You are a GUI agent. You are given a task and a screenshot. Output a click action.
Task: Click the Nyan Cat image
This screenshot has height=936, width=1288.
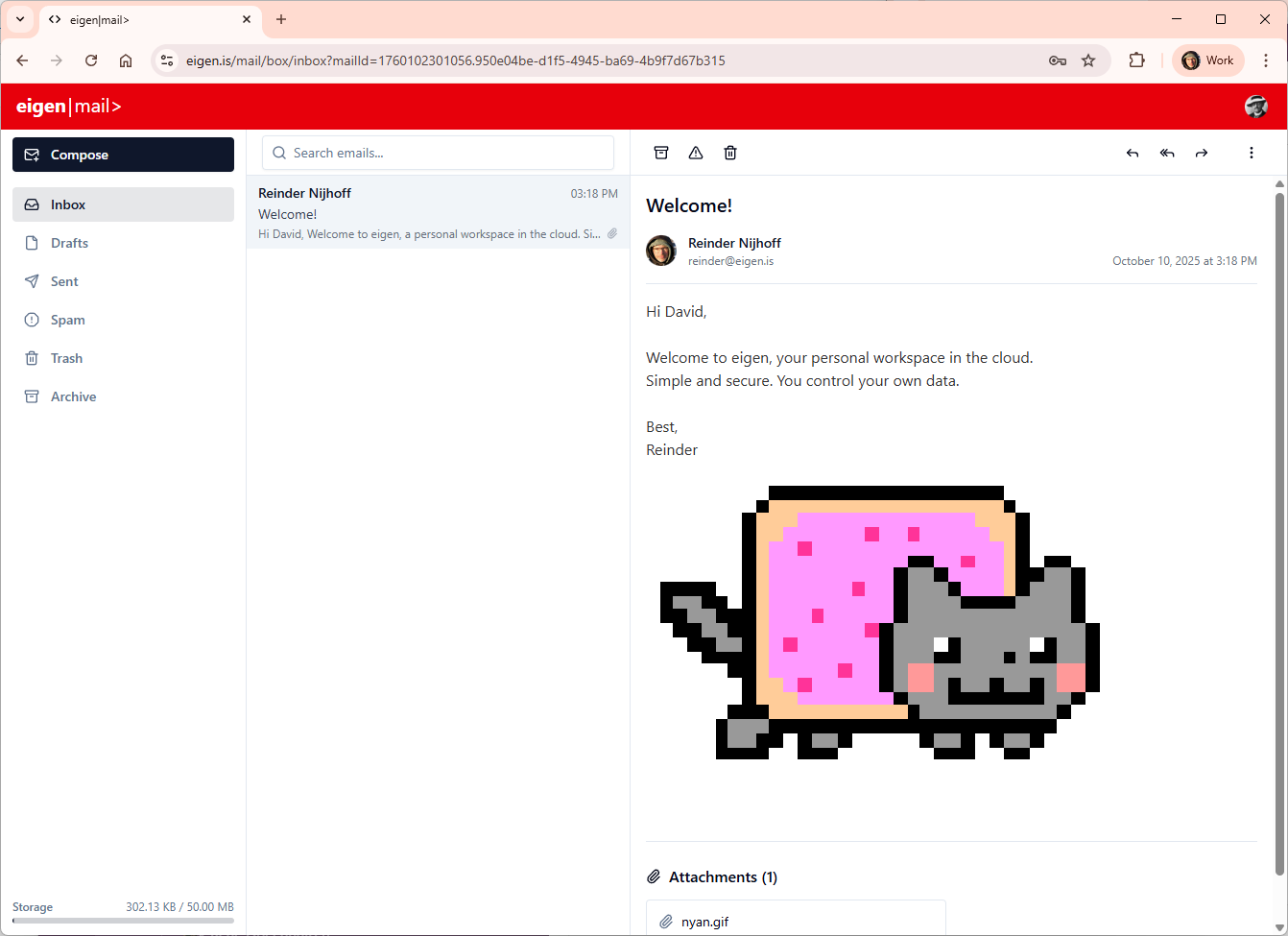(879, 622)
